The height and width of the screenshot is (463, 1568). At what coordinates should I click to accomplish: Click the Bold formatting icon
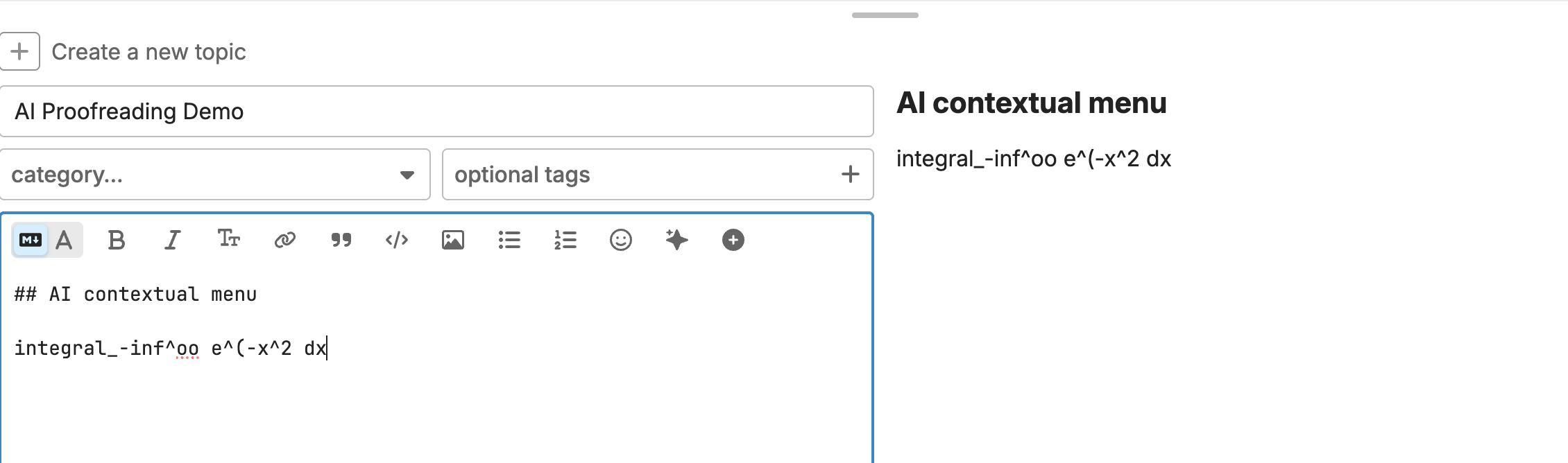point(117,241)
